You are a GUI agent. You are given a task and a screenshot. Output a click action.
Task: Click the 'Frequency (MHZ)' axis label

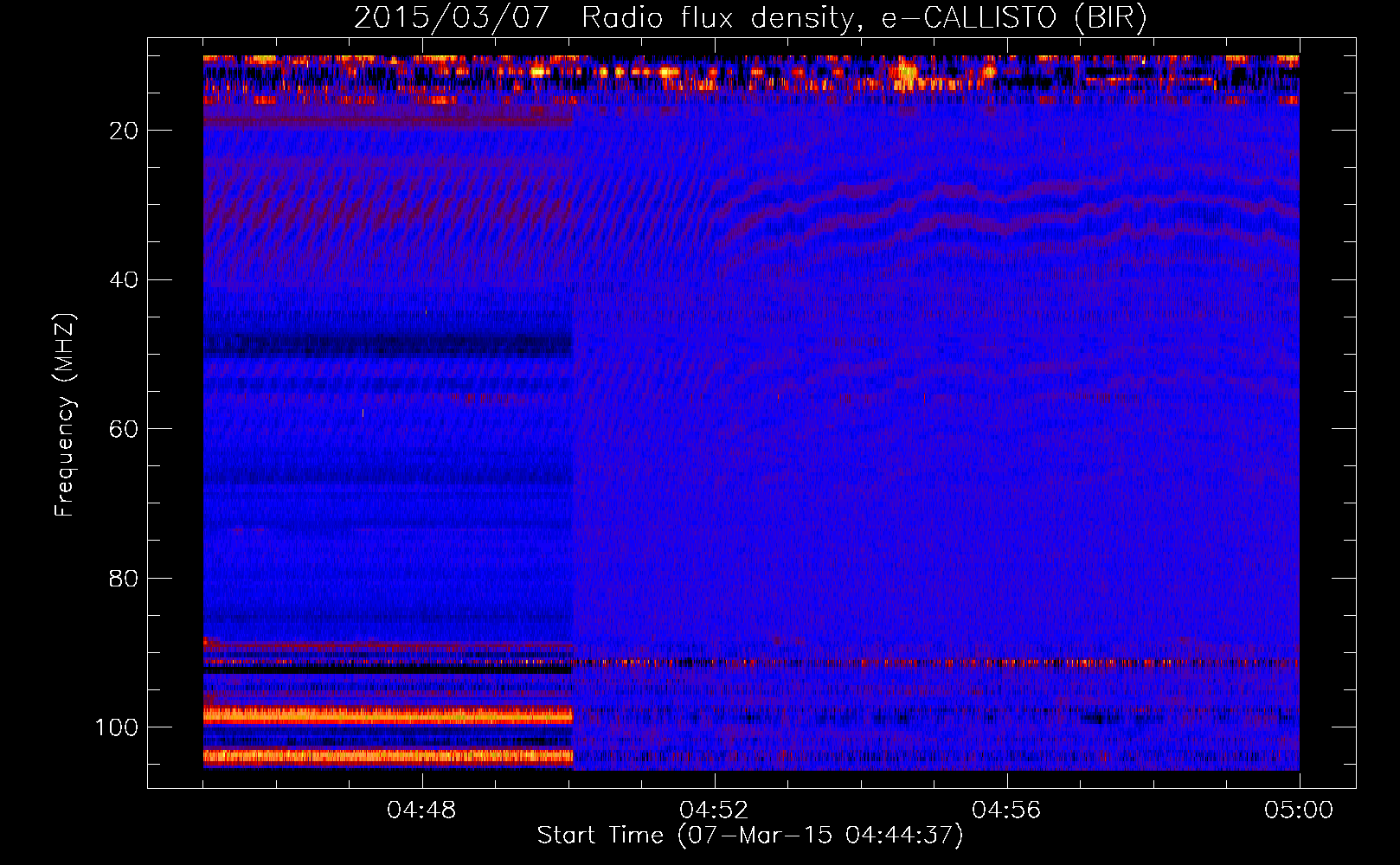pyautogui.click(x=65, y=415)
